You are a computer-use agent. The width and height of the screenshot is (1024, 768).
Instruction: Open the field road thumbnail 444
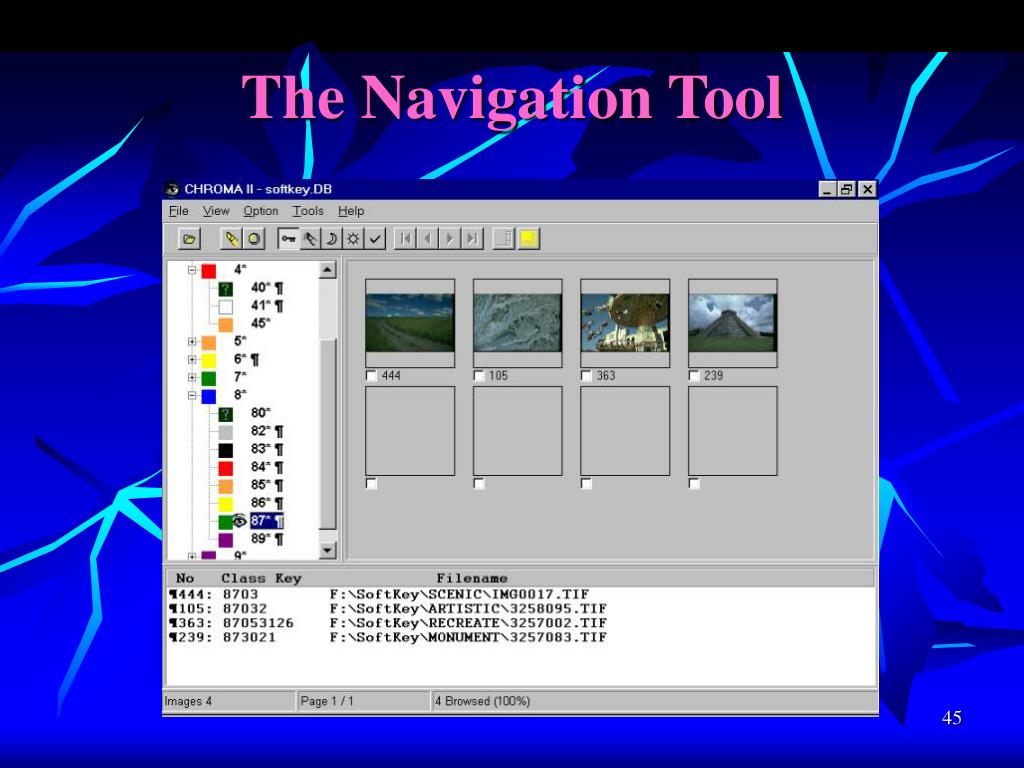click(410, 323)
